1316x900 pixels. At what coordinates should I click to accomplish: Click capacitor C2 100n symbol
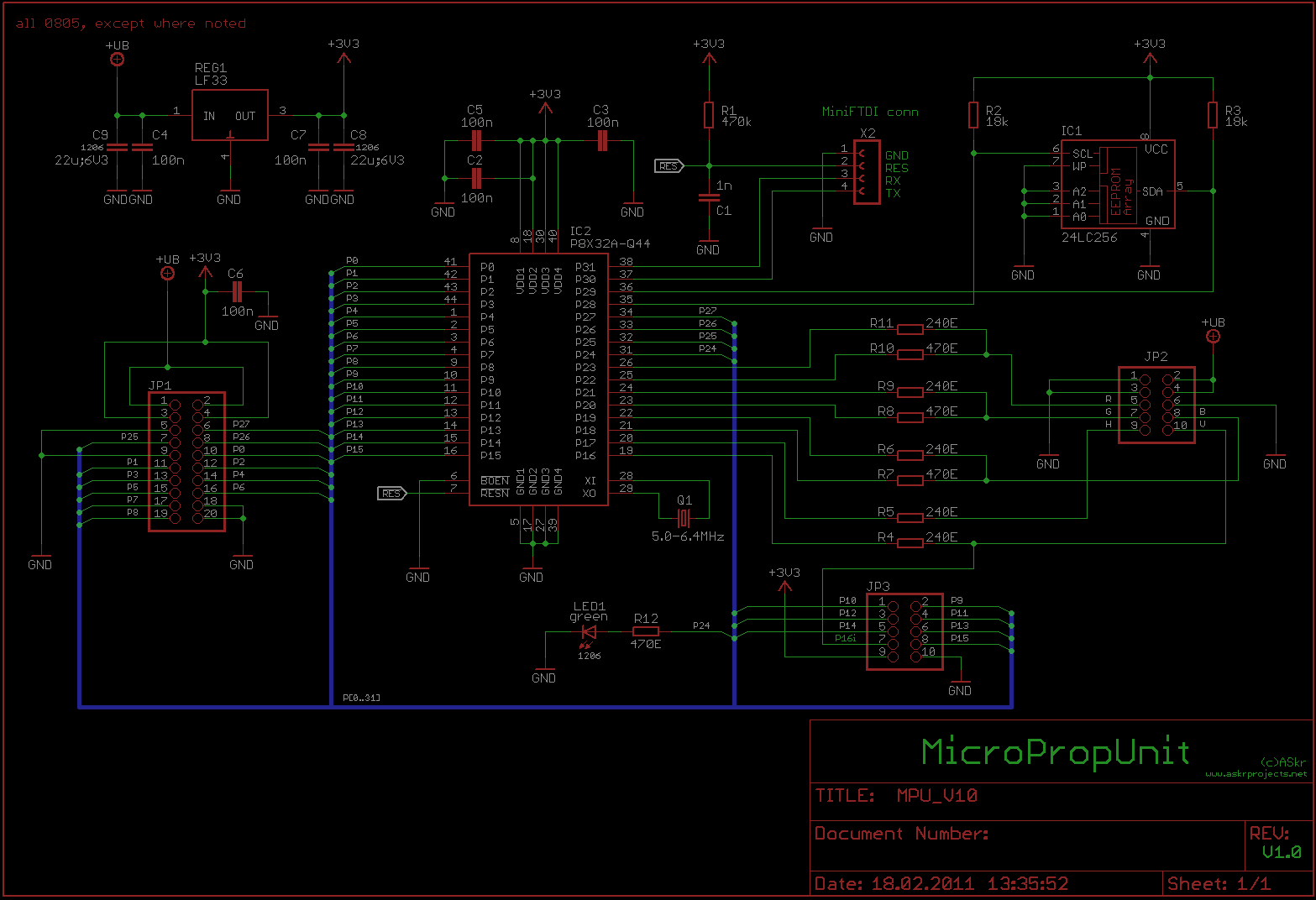coord(476,178)
